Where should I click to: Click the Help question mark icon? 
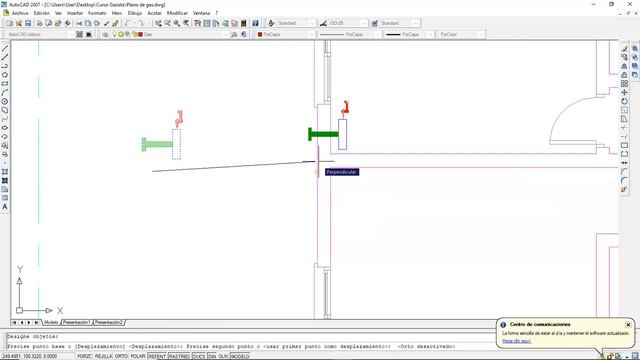coord(255,23)
